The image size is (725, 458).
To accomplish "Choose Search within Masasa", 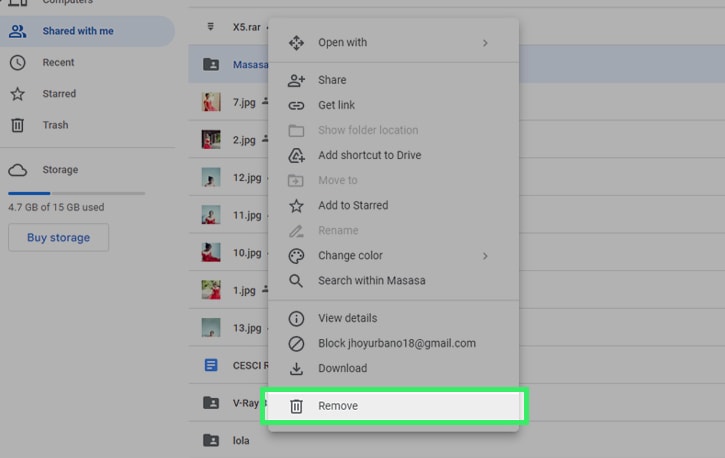I will [393, 281].
